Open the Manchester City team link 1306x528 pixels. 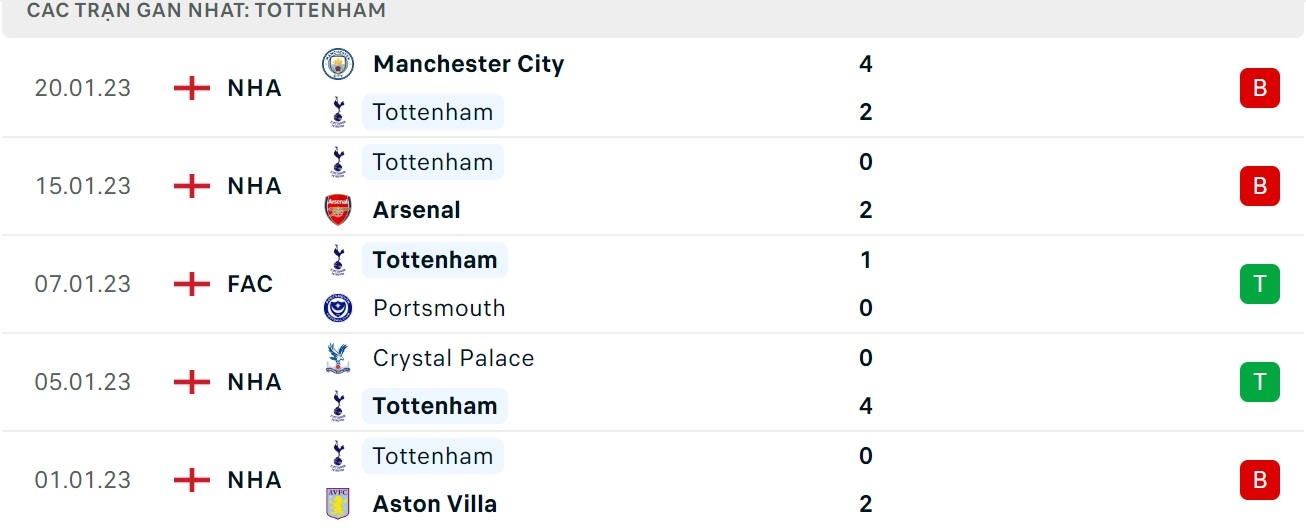pos(468,64)
